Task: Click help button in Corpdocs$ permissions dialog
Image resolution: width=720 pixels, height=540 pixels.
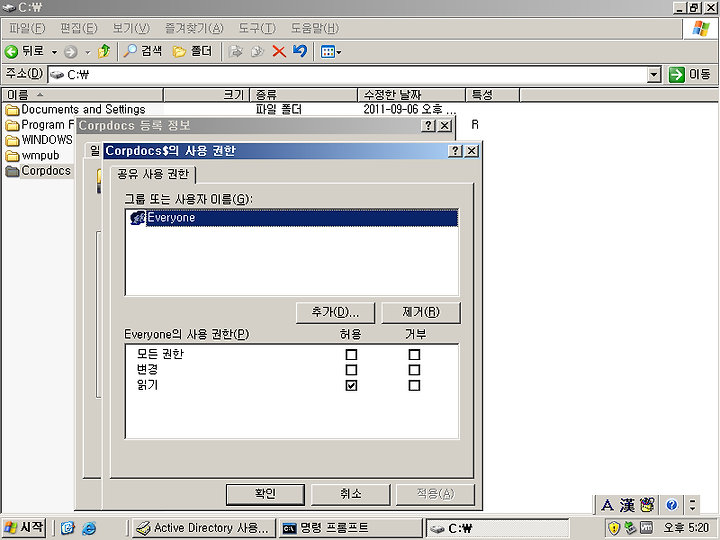Action: (x=455, y=151)
